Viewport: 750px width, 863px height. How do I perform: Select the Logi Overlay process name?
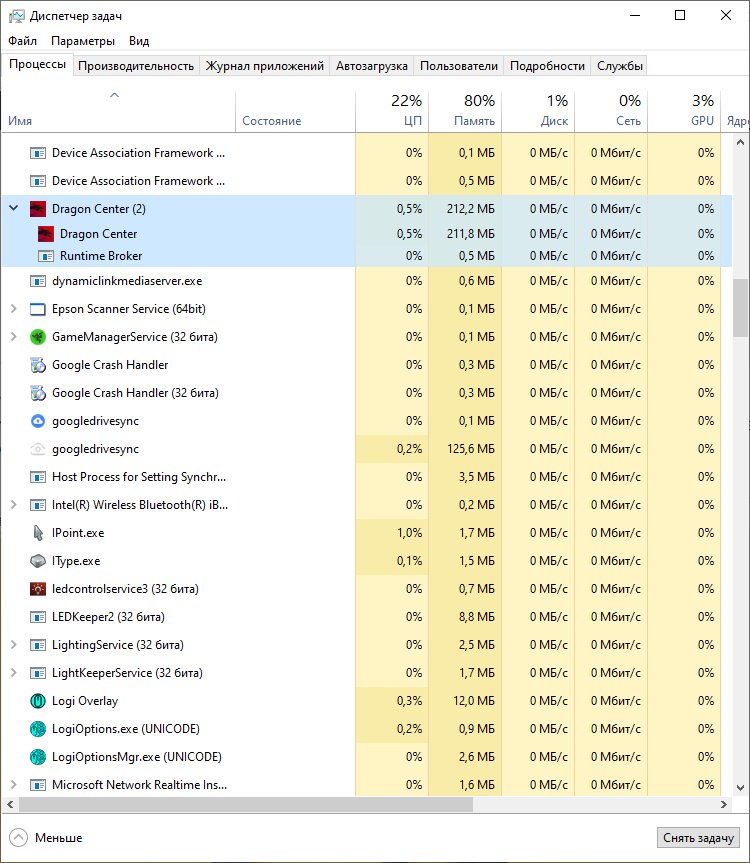point(85,701)
